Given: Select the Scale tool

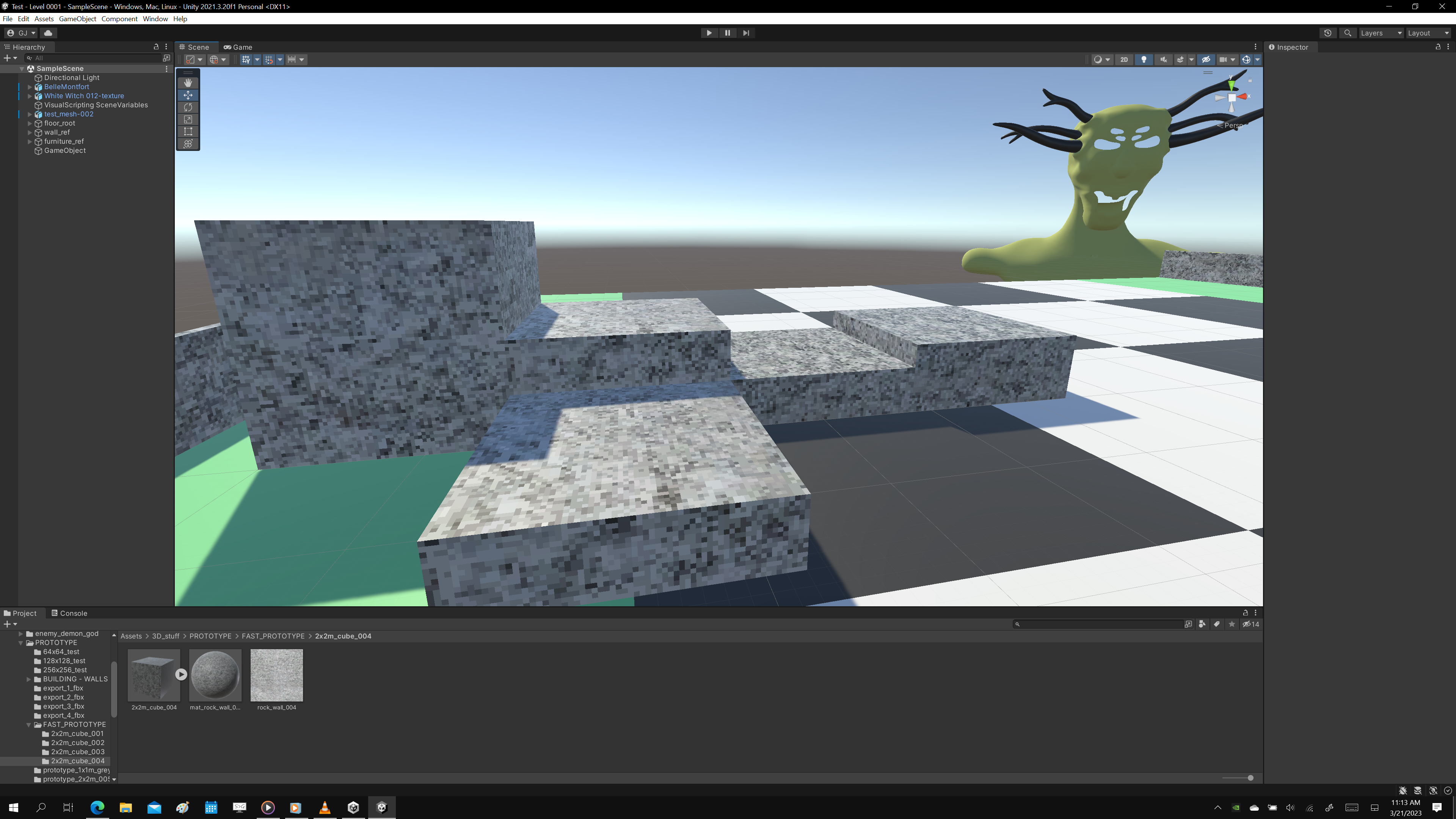Looking at the screenshot, I should coord(188,119).
